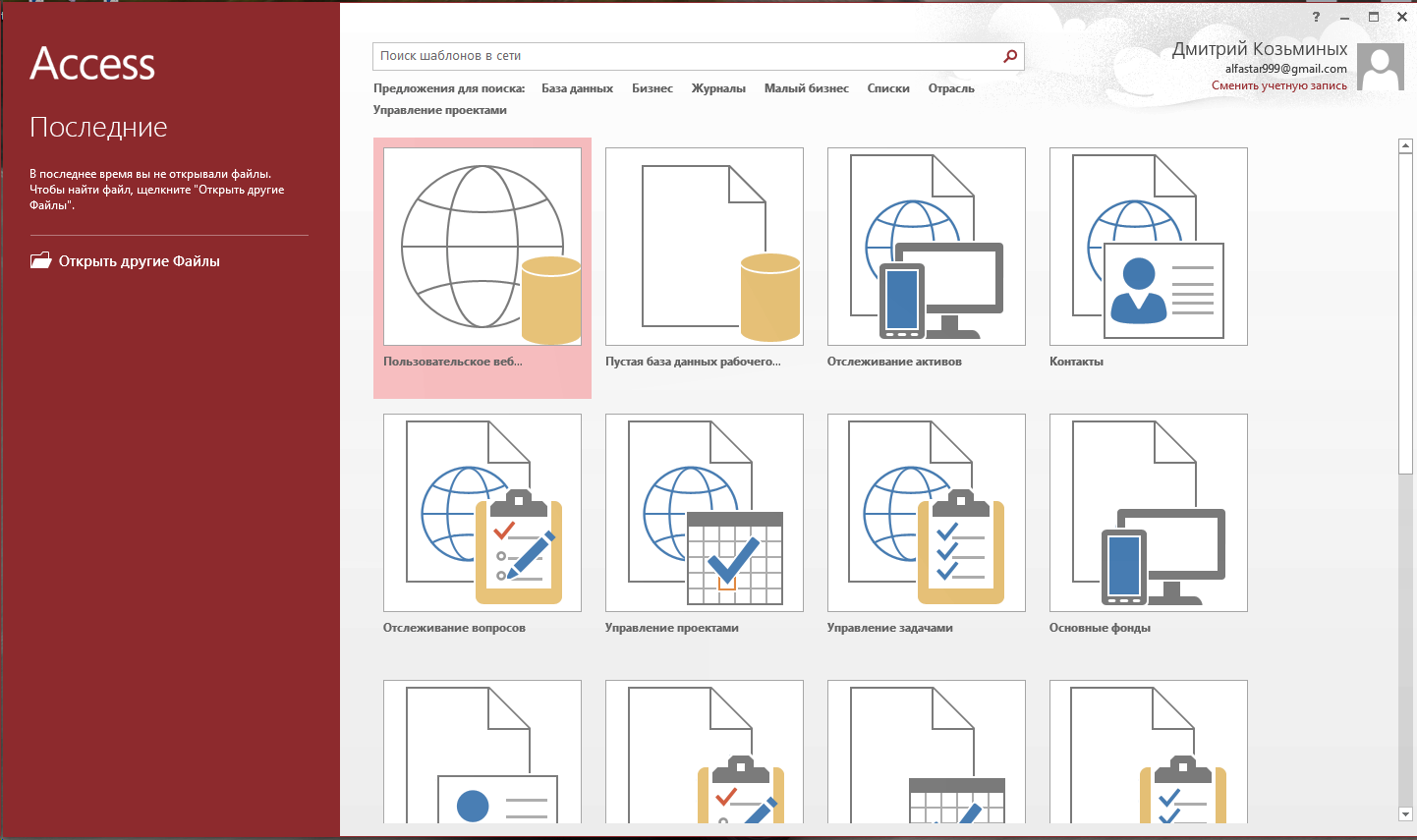Viewport: 1417px width, 840px height.
Task: Click the vertical scrollbar thumb
Action: click(x=1405, y=313)
